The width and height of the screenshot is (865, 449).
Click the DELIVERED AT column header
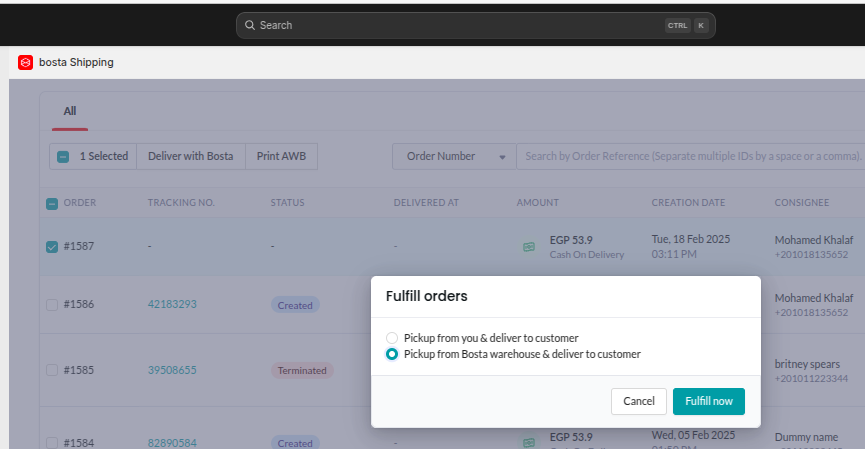coord(426,202)
